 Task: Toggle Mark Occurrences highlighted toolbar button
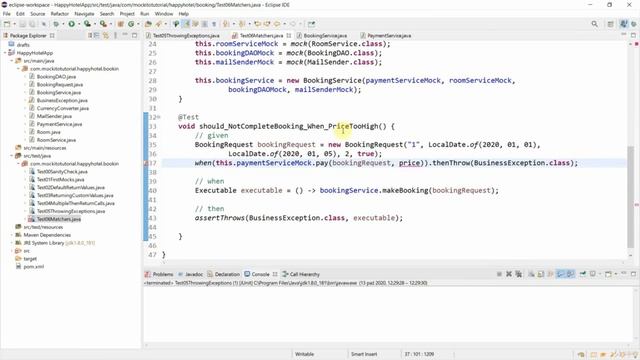[185, 24]
